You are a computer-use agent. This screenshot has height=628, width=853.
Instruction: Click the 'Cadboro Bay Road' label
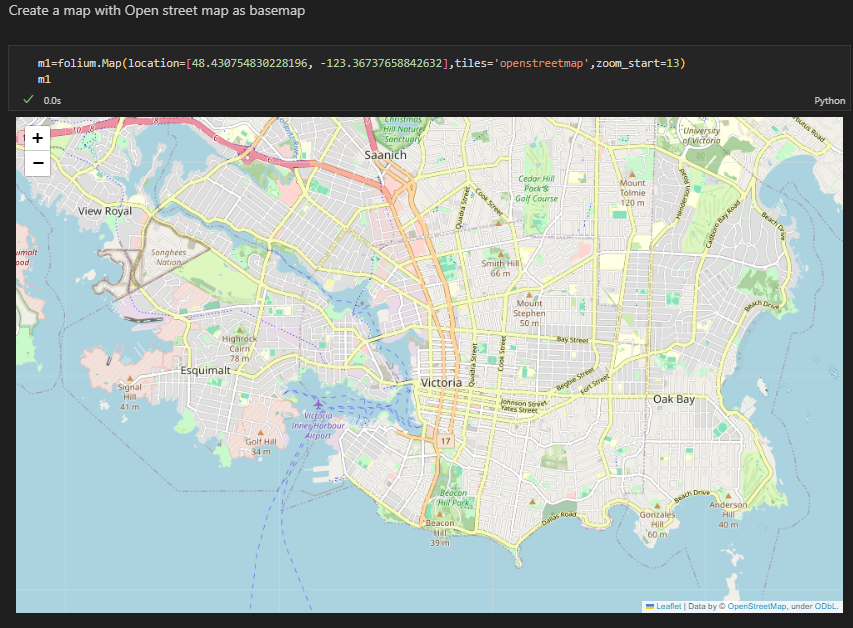click(x=723, y=224)
